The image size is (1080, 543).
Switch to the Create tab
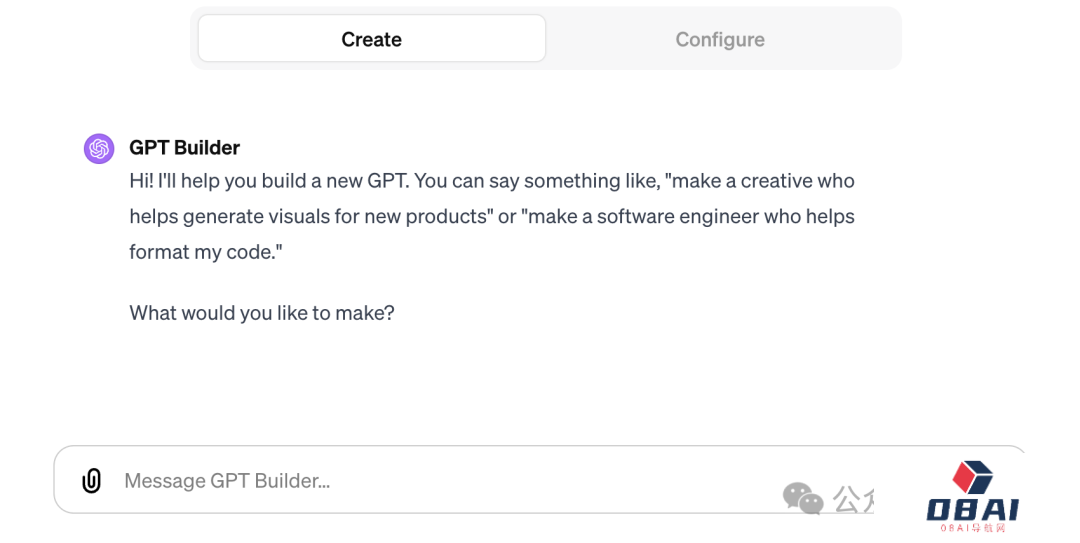pyautogui.click(x=371, y=39)
